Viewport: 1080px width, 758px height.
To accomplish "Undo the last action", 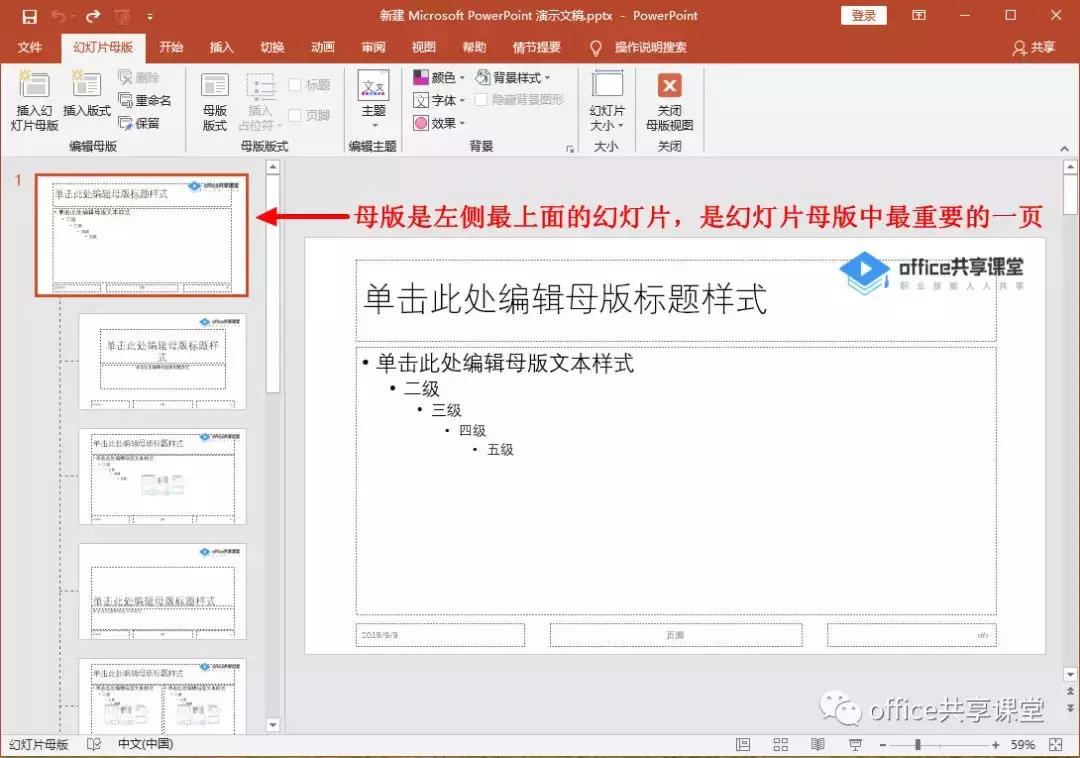I will (59, 16).
